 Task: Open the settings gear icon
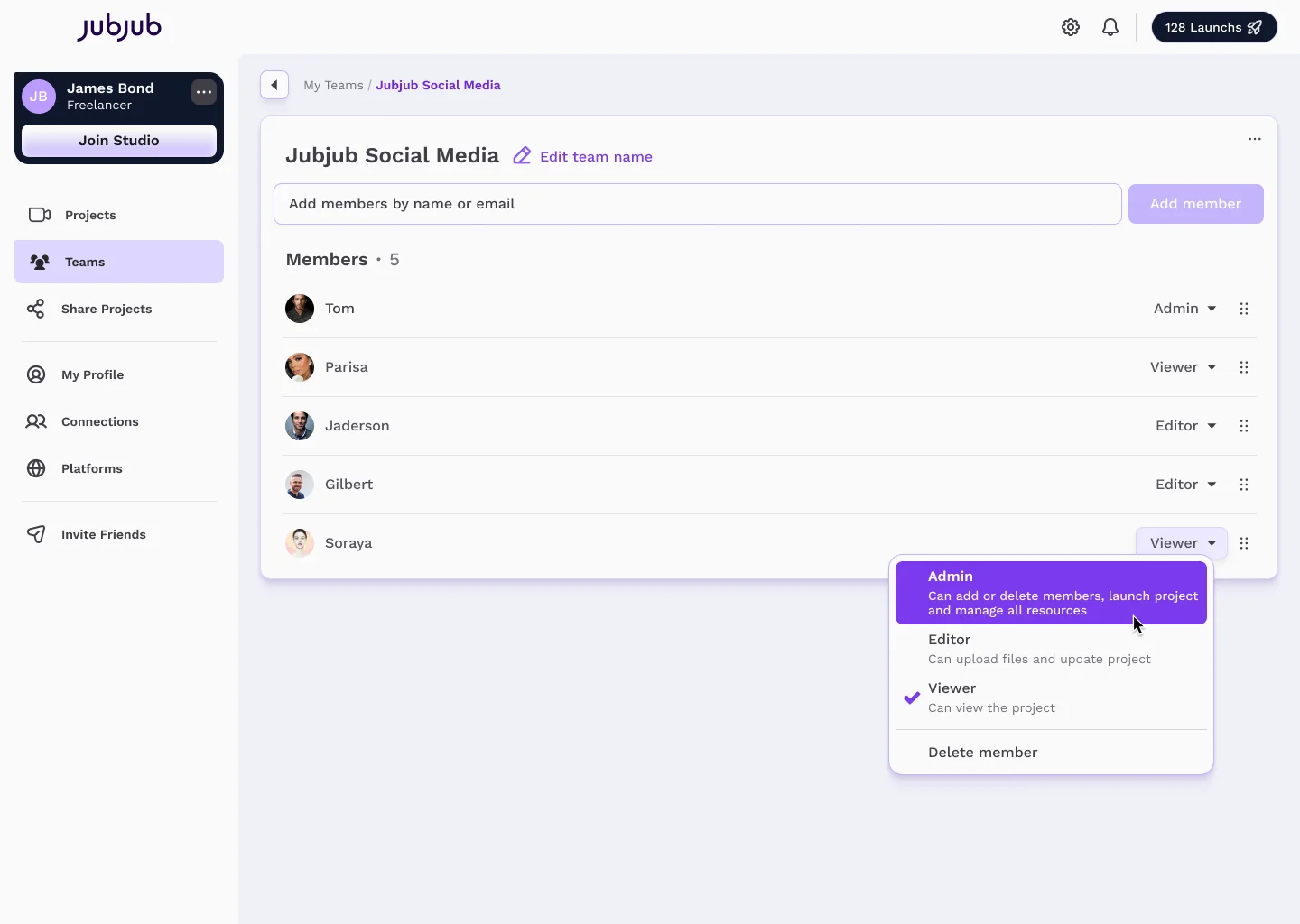pos(1071,27)
